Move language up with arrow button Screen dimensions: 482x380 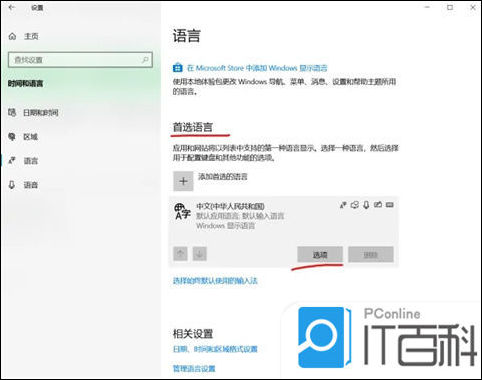click(x=180, y=254)
